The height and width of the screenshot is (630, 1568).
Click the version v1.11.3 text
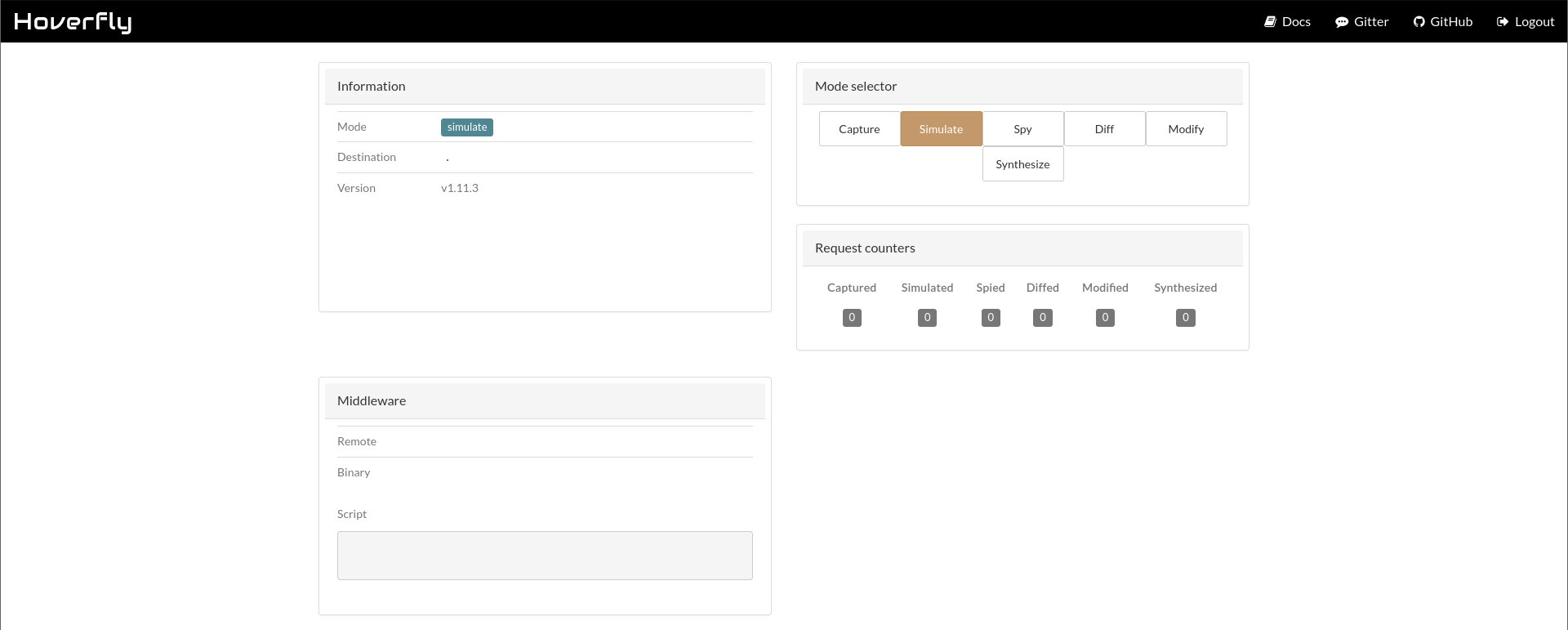pos(460,188)
